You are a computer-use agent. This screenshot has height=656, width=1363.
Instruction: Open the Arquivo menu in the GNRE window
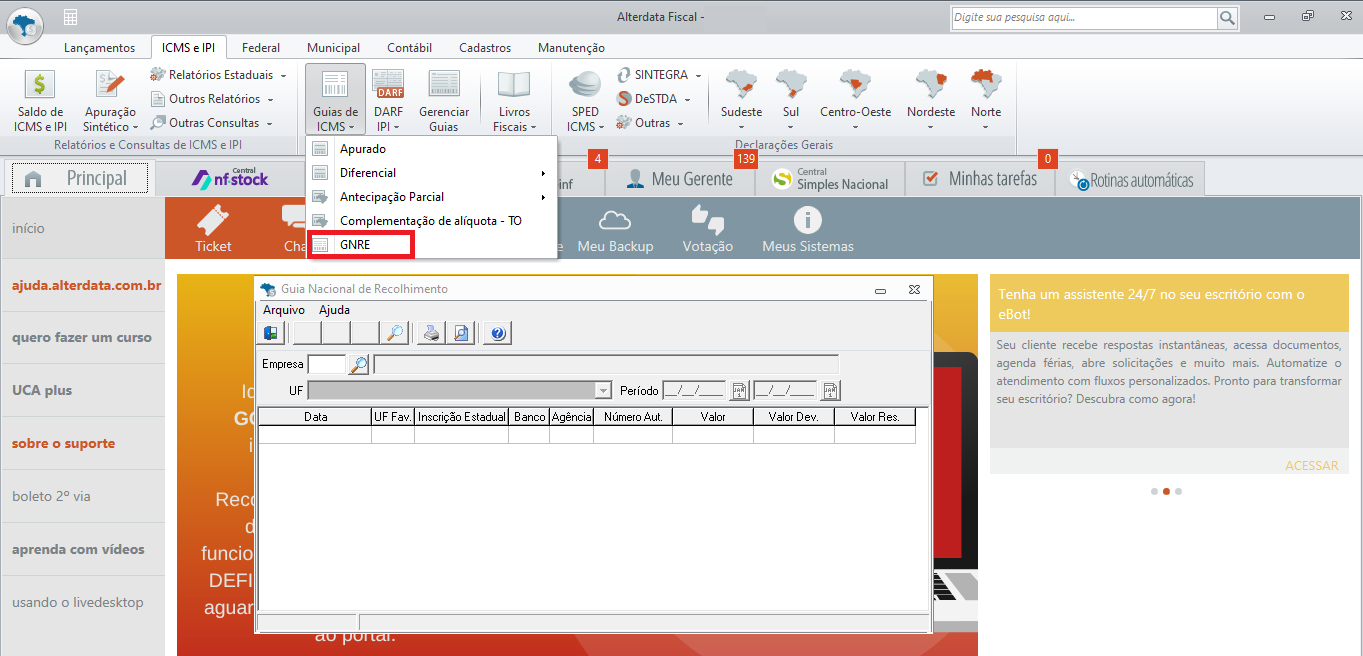tap(284, 310)
